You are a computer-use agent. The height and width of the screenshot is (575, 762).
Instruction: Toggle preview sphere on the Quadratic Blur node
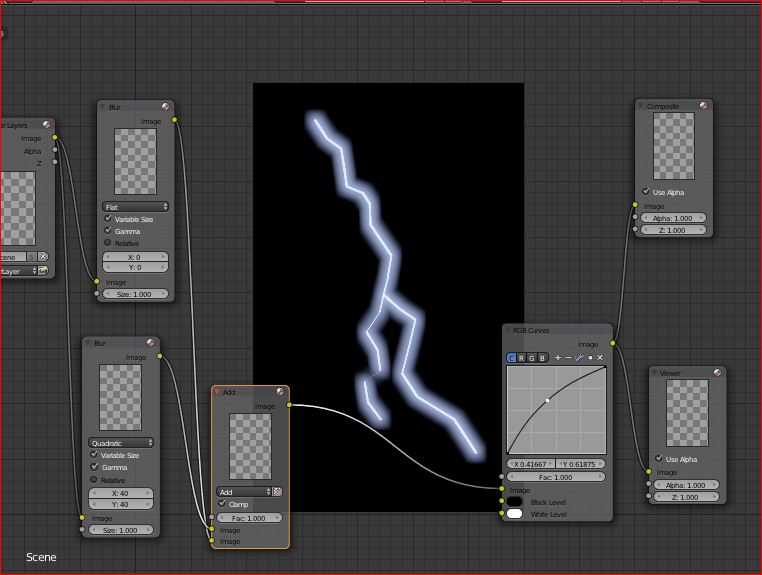click(151, 343)
